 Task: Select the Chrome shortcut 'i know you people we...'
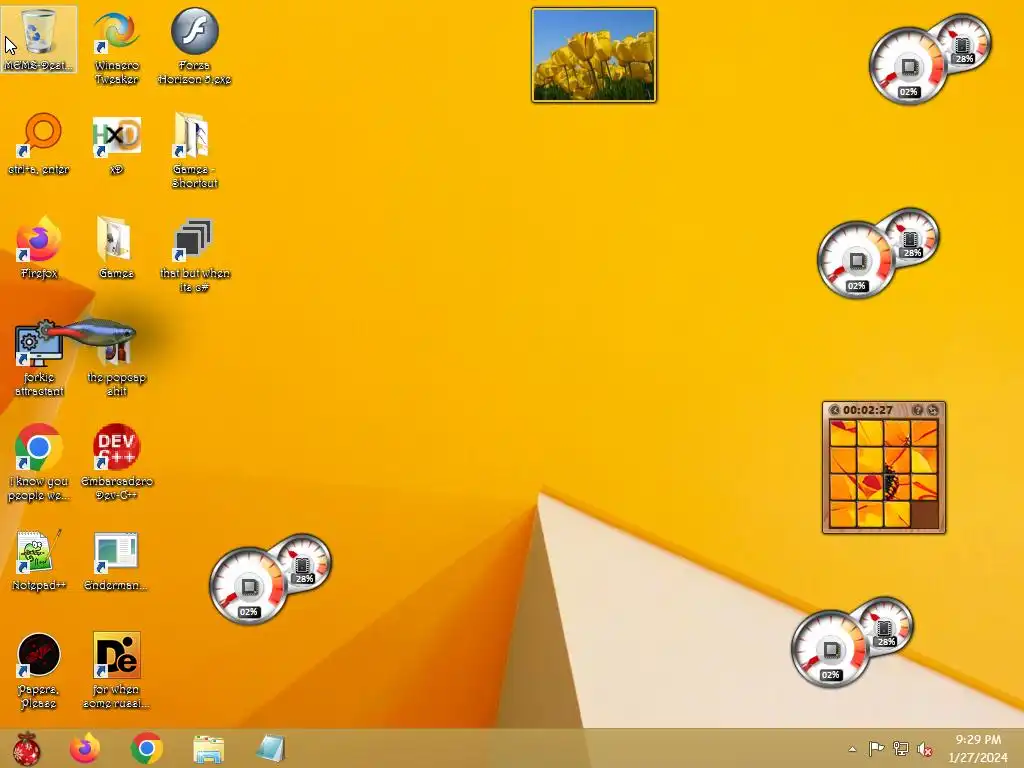[x=39, y=462]
